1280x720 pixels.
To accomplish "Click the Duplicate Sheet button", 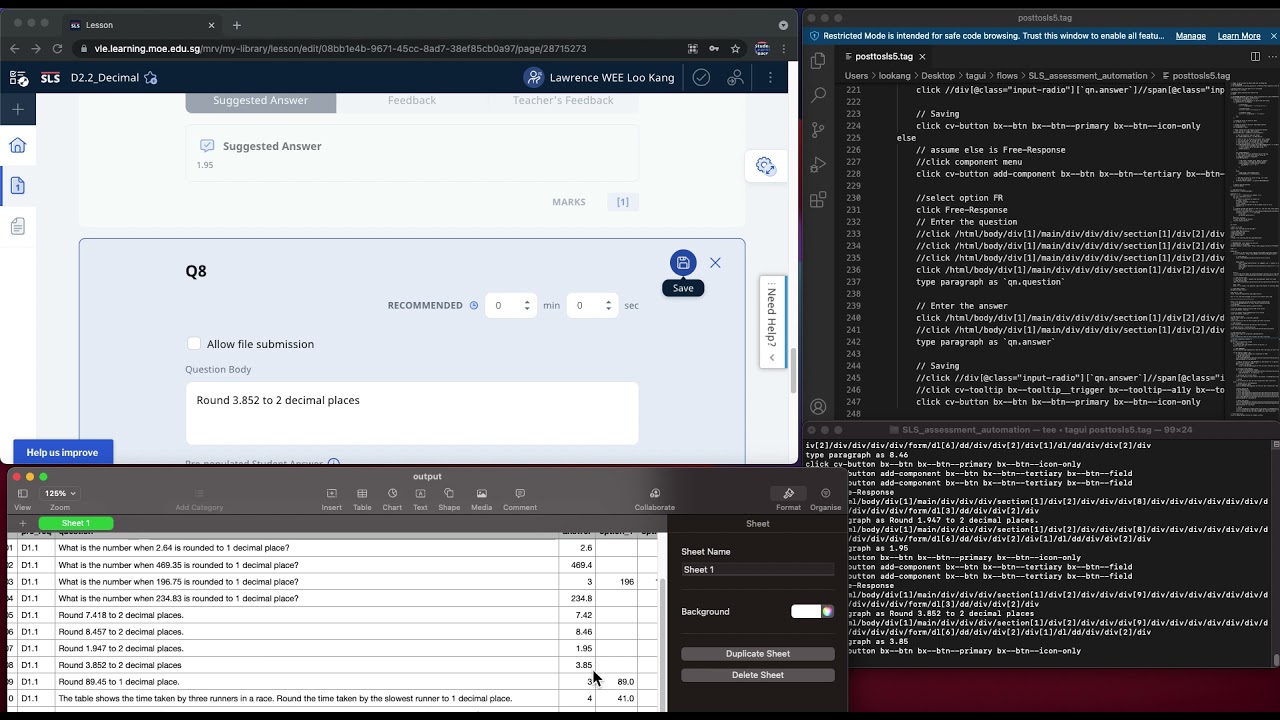I will point(758,654).
